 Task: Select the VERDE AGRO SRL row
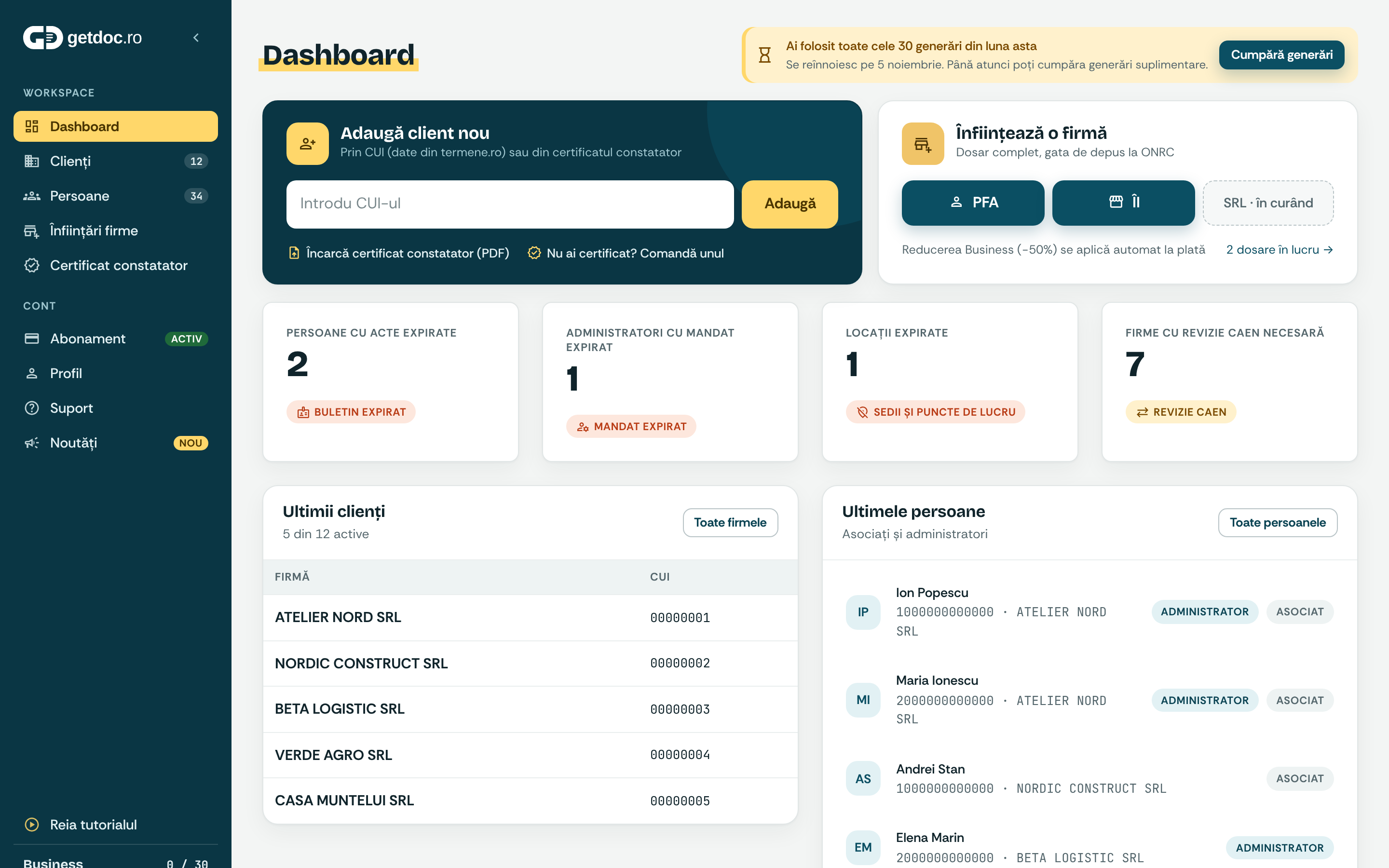531,755
